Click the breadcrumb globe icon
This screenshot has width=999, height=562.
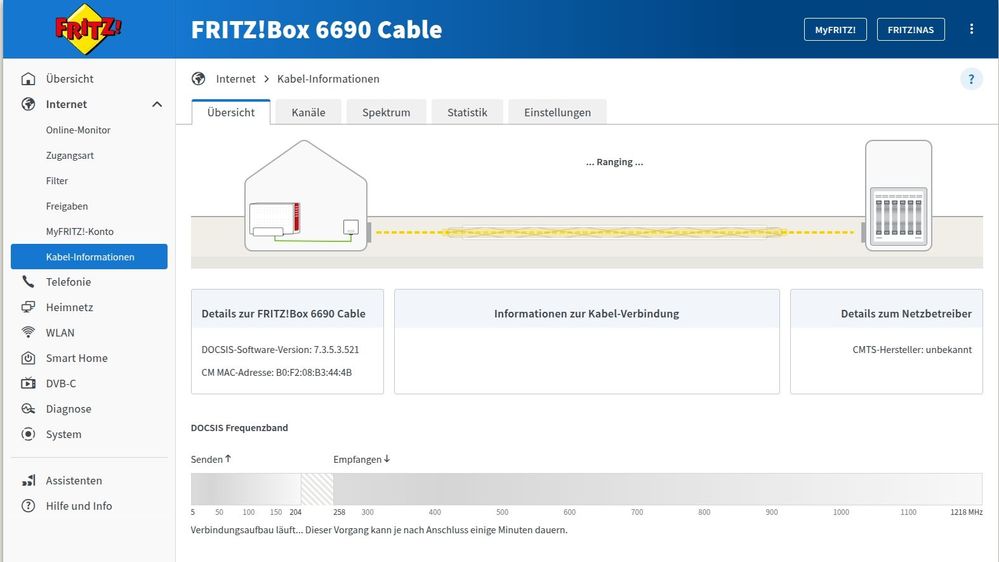click(198, 79)
